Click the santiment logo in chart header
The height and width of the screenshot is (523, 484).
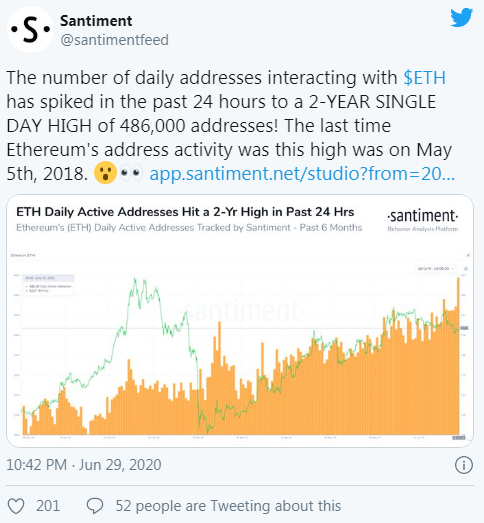423,219
